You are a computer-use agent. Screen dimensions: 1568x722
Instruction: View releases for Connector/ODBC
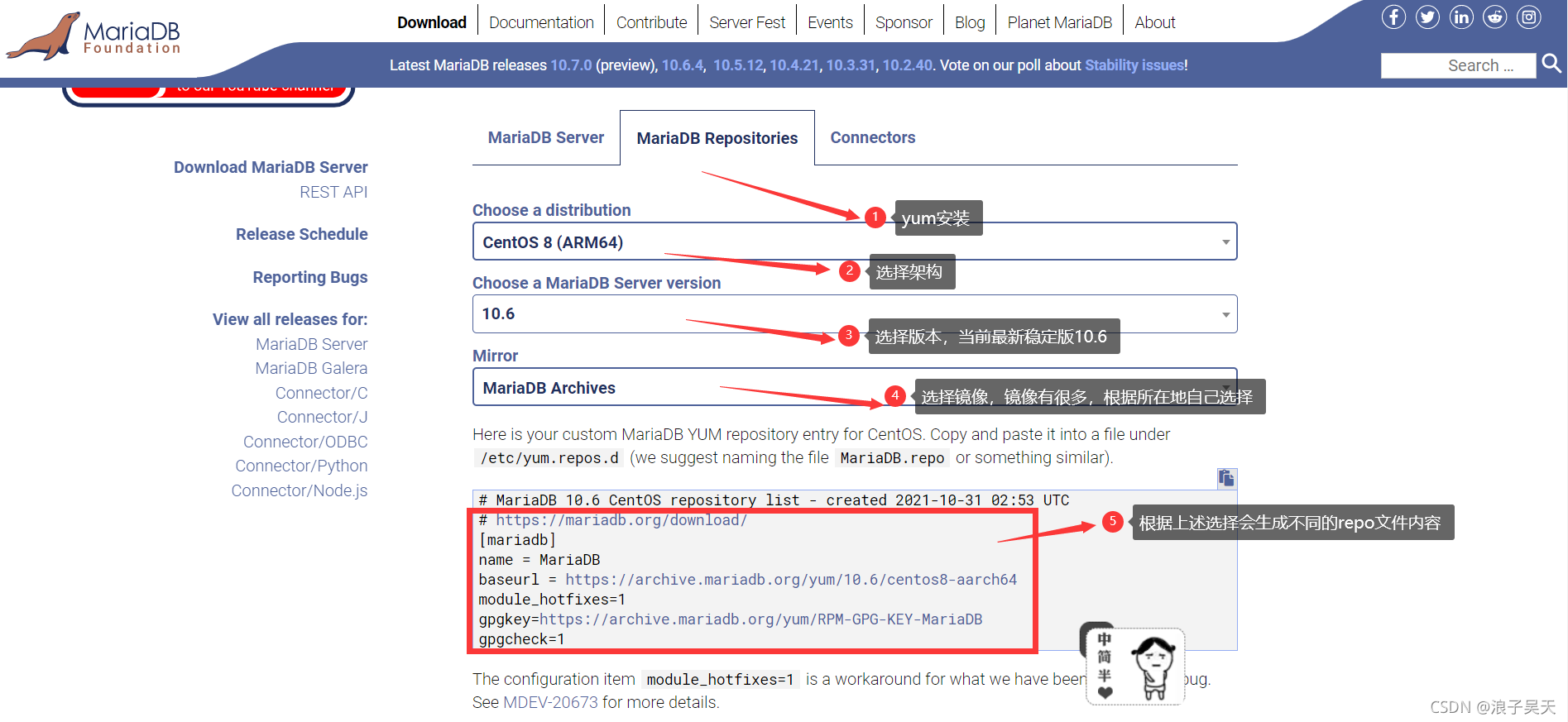pyautogui.click(x=305, y=442)
